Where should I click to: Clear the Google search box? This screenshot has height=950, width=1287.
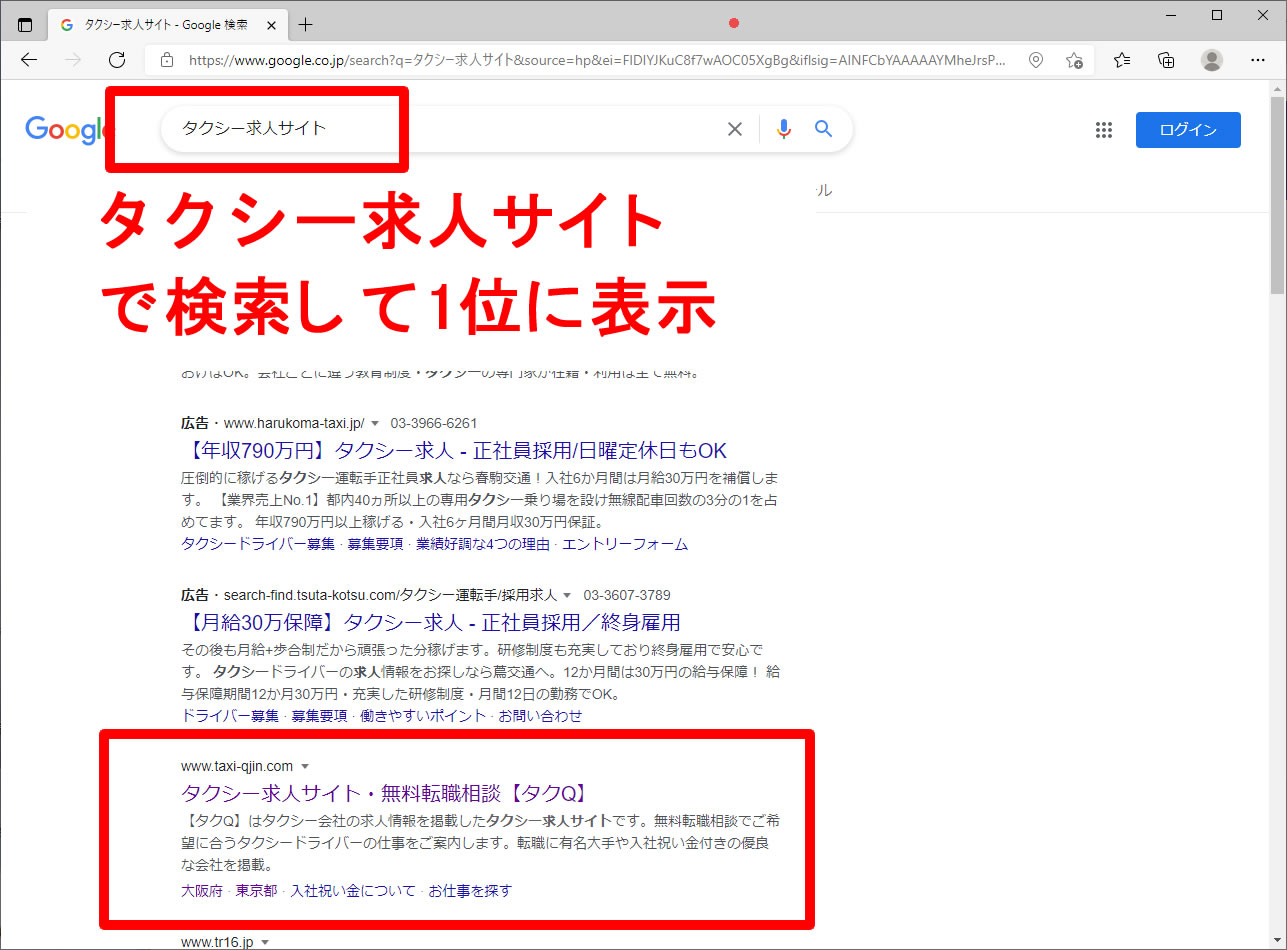(x=735, y=129)
